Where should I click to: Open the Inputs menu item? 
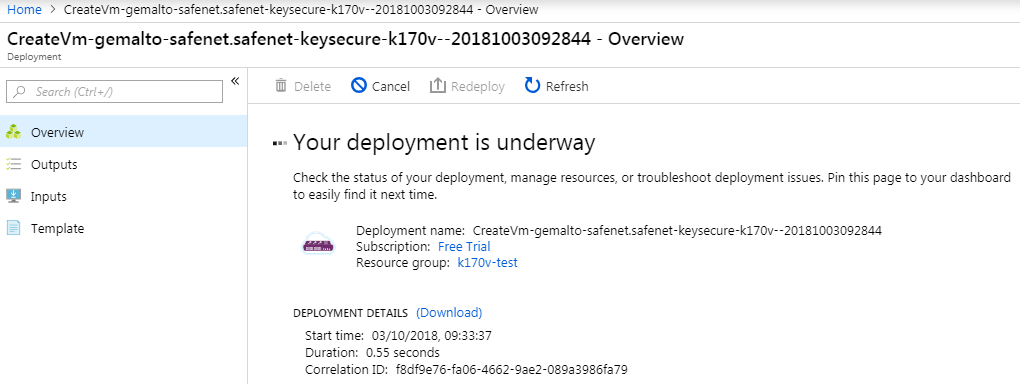tap(124, 197)
